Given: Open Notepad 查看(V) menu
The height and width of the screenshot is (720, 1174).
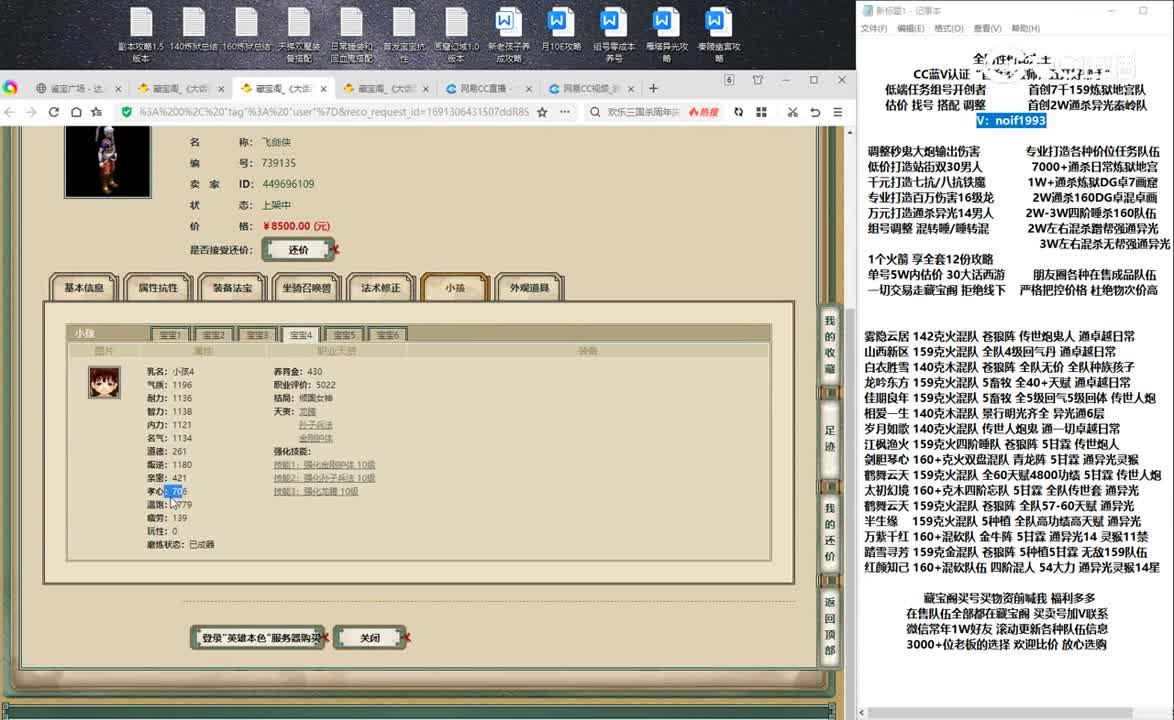Looking at the screenshot, I should point(988,28).
